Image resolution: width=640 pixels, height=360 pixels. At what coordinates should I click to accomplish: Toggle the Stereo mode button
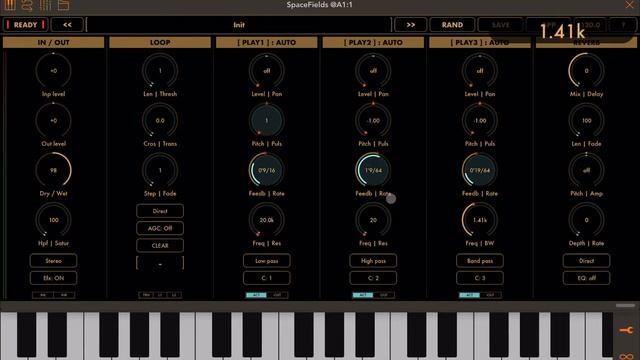click(53, 261)
